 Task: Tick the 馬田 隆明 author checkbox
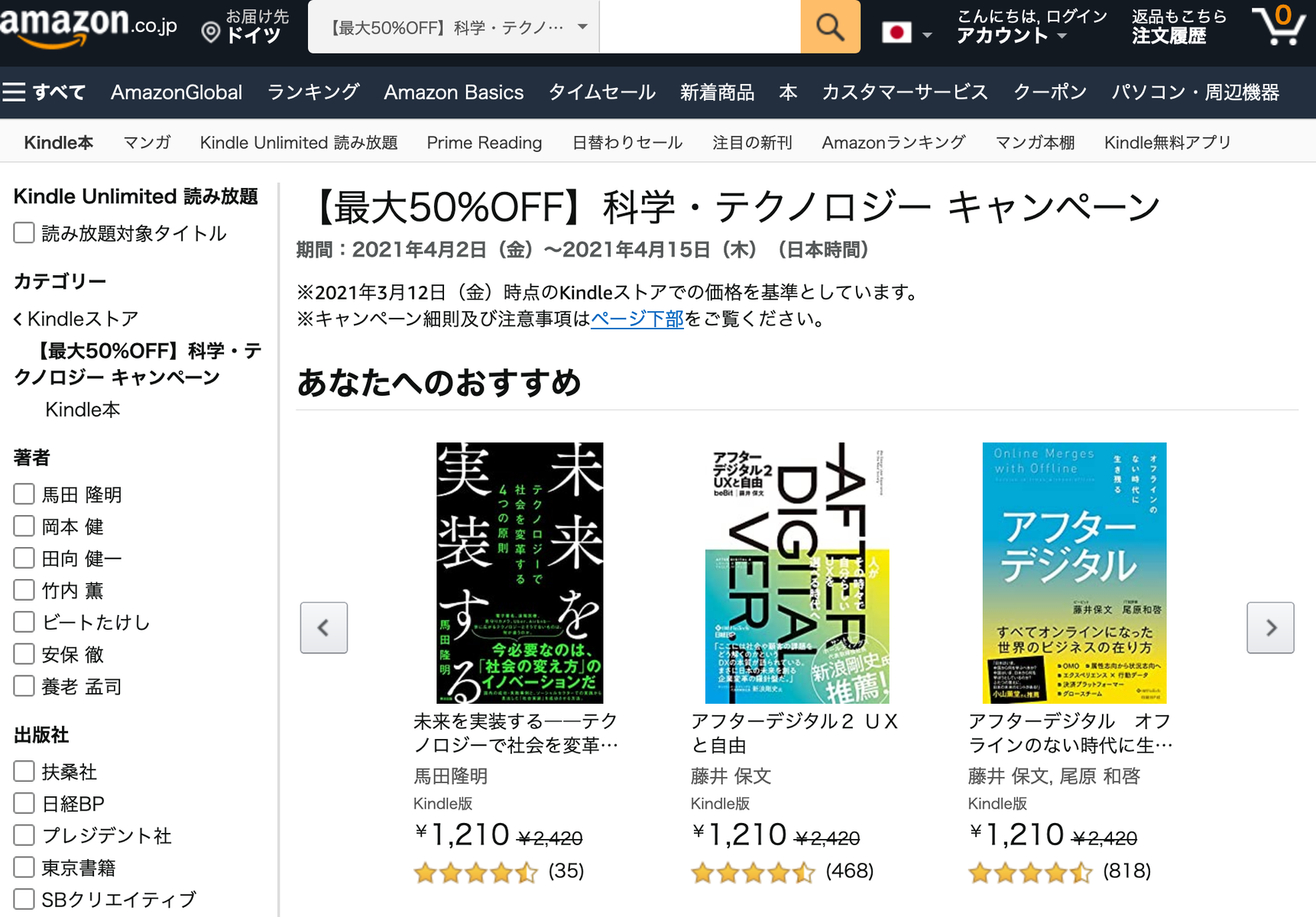click(24, 494)
